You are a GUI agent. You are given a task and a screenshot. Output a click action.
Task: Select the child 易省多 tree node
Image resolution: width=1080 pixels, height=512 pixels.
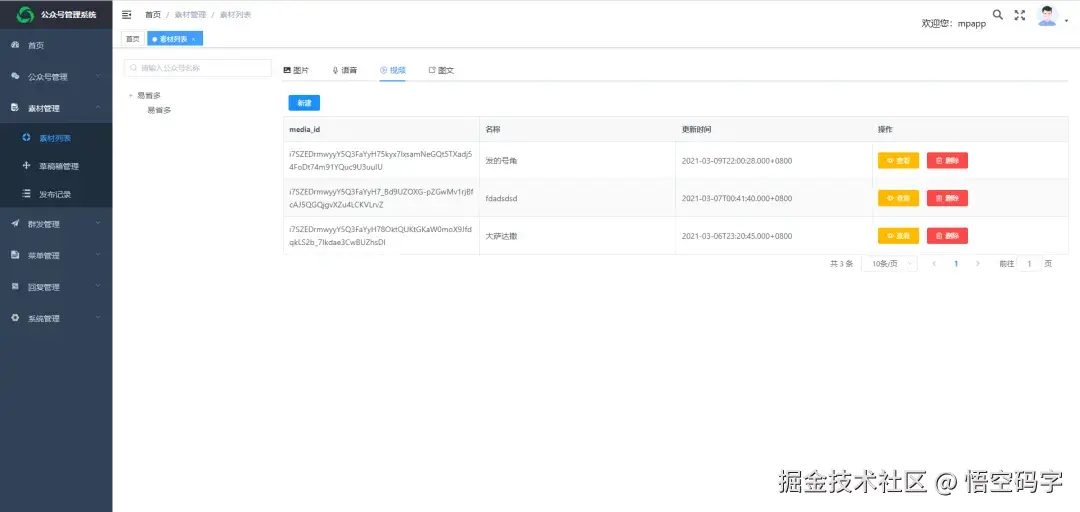[x=159, y=110]
